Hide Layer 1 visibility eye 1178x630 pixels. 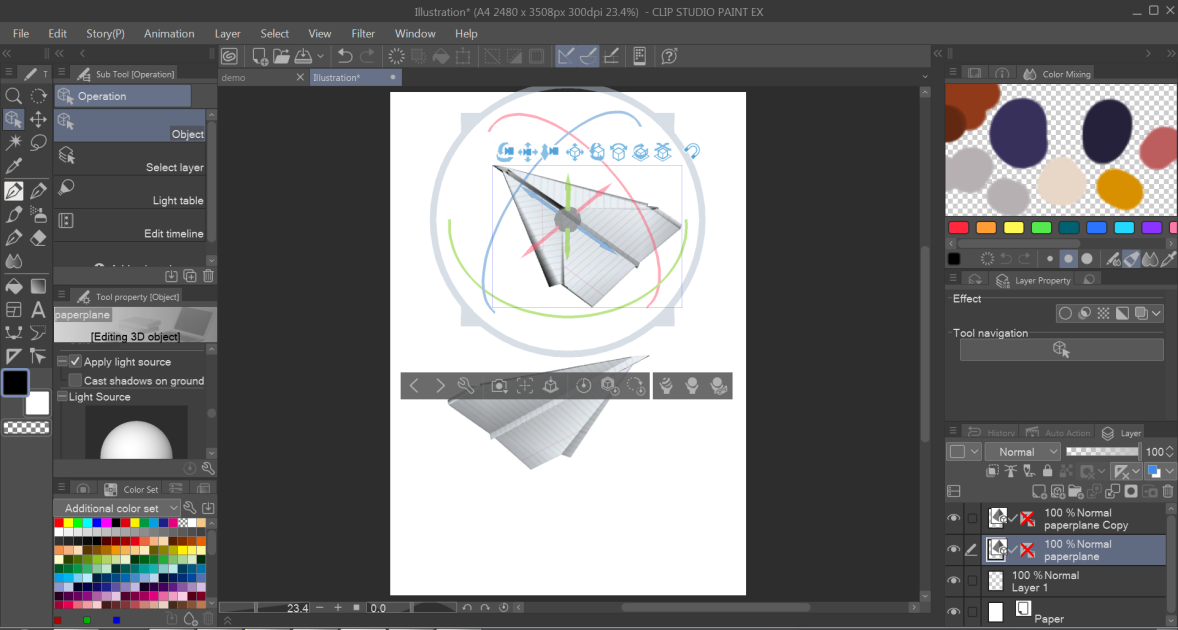click(x=953, y=580)
